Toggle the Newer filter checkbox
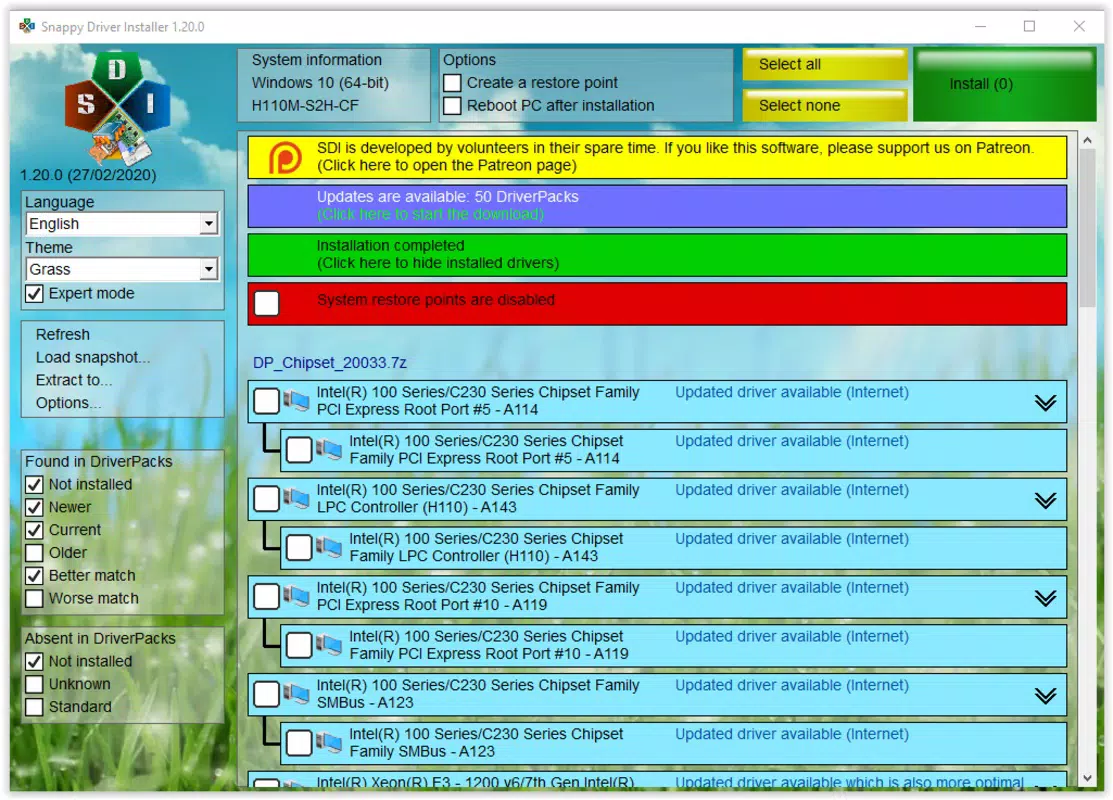The height and width of the screenshot is (800, 1113). tap(34, 508)
